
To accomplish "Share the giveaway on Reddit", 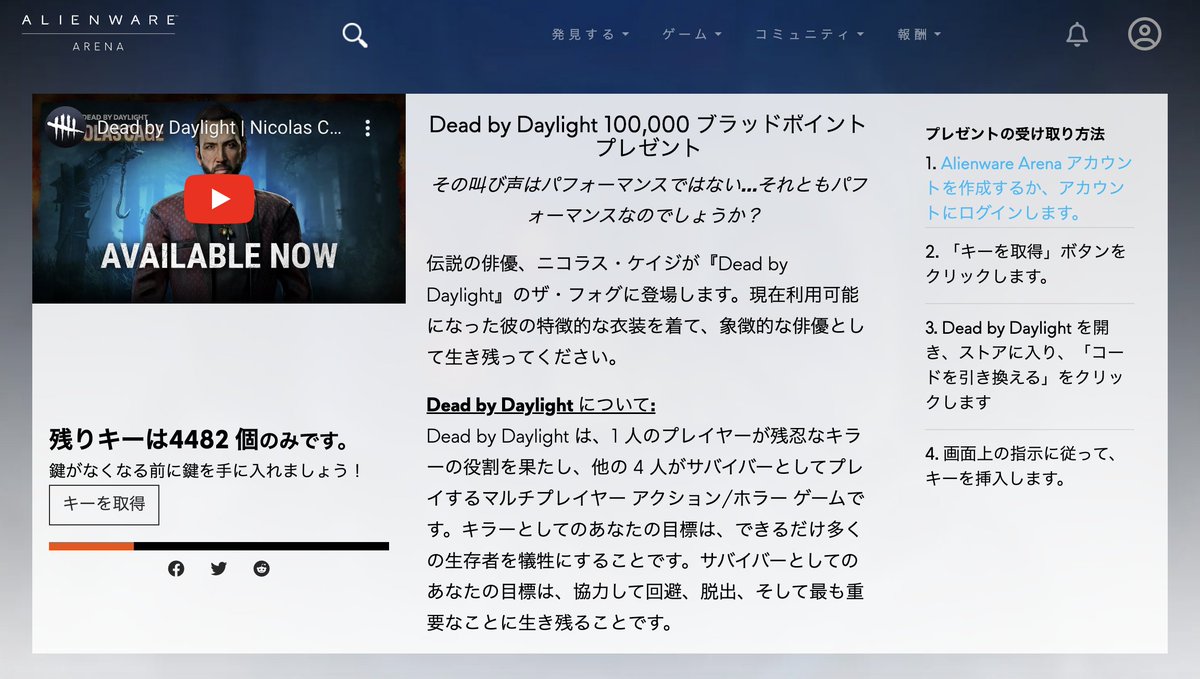I will click(x=262, y=569).
